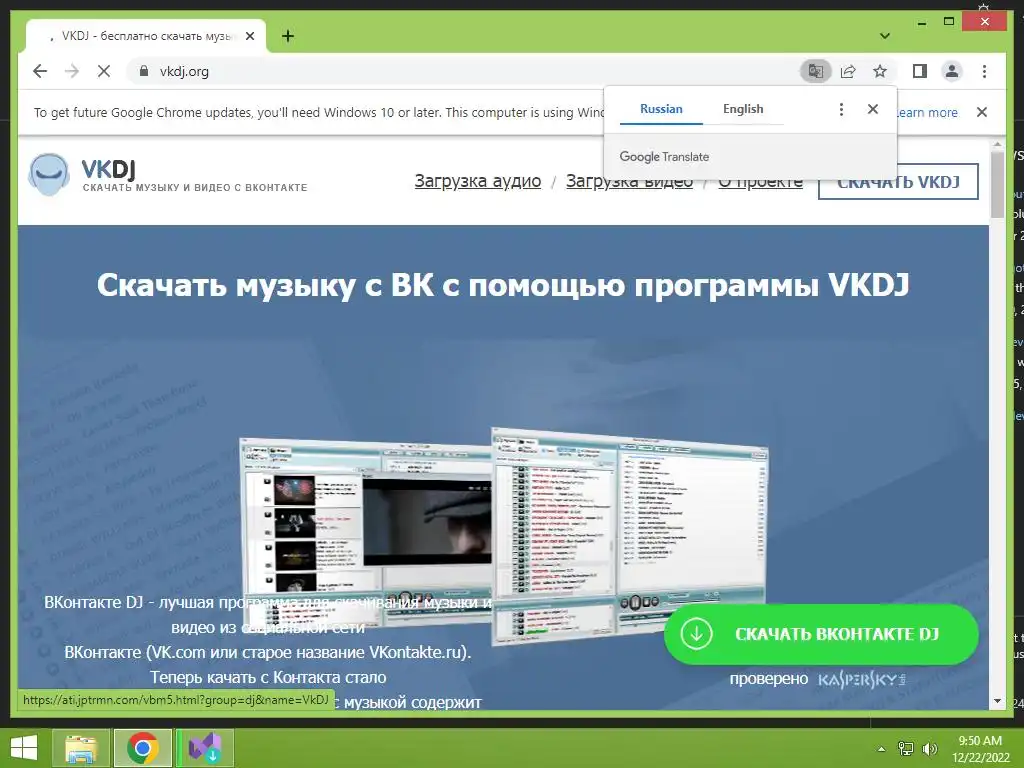Viewport: 1024px width, 768px height.
Task: Click the scrollbar down arrow
Action: tap(997, 701)
